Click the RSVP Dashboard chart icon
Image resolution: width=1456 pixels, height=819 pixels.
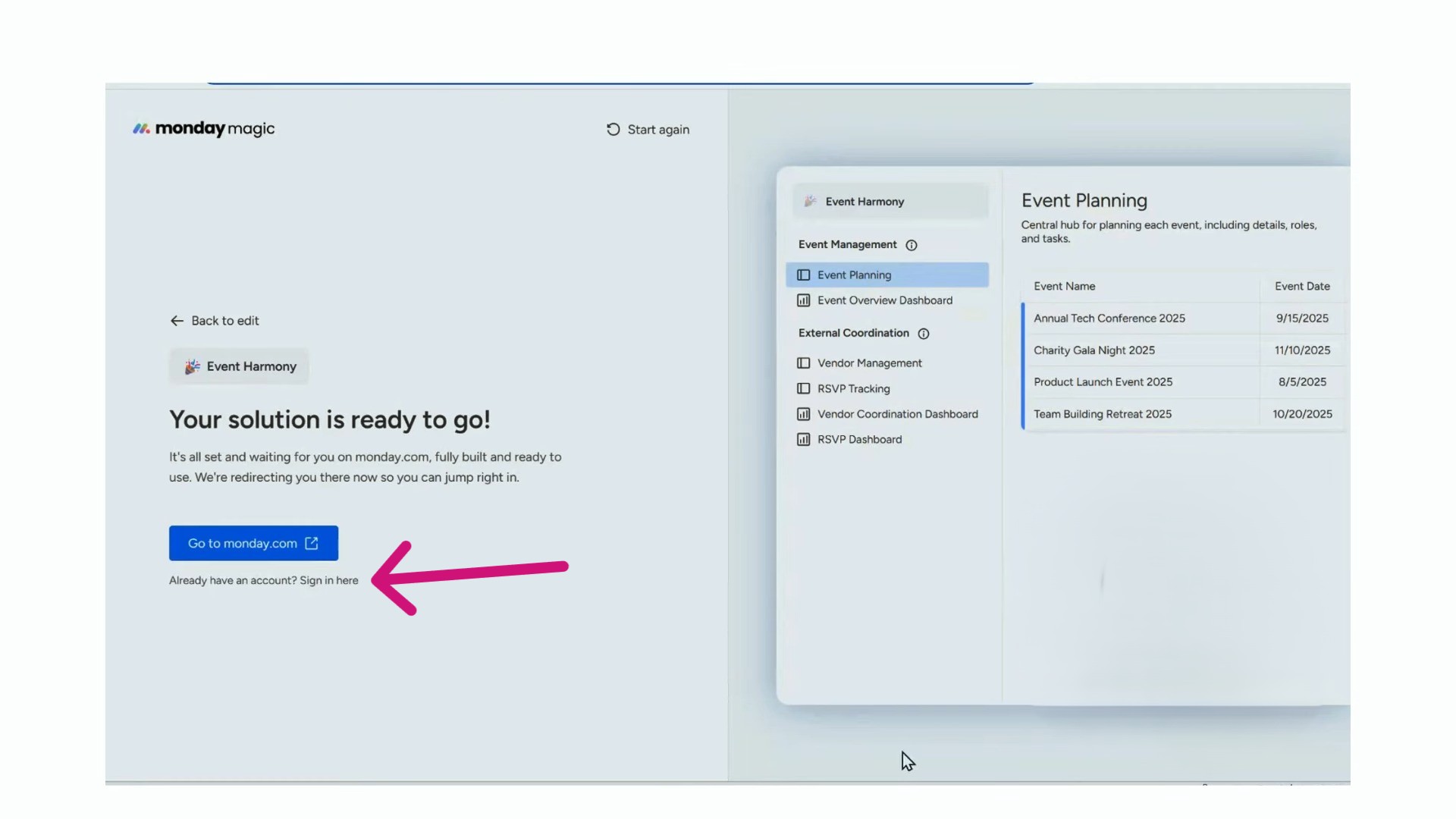pos(803,440)
